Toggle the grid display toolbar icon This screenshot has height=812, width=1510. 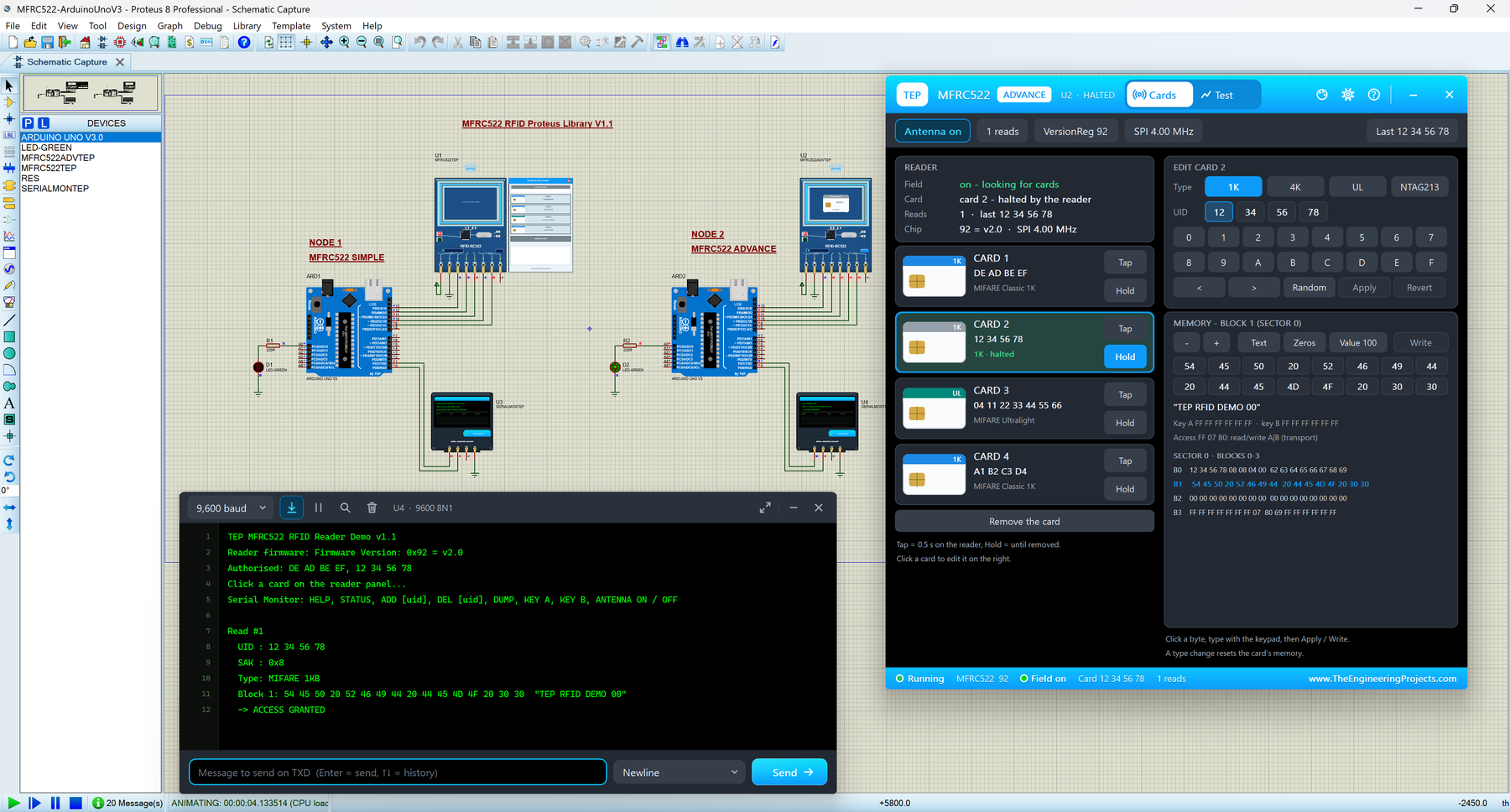[x=286, y=42]
